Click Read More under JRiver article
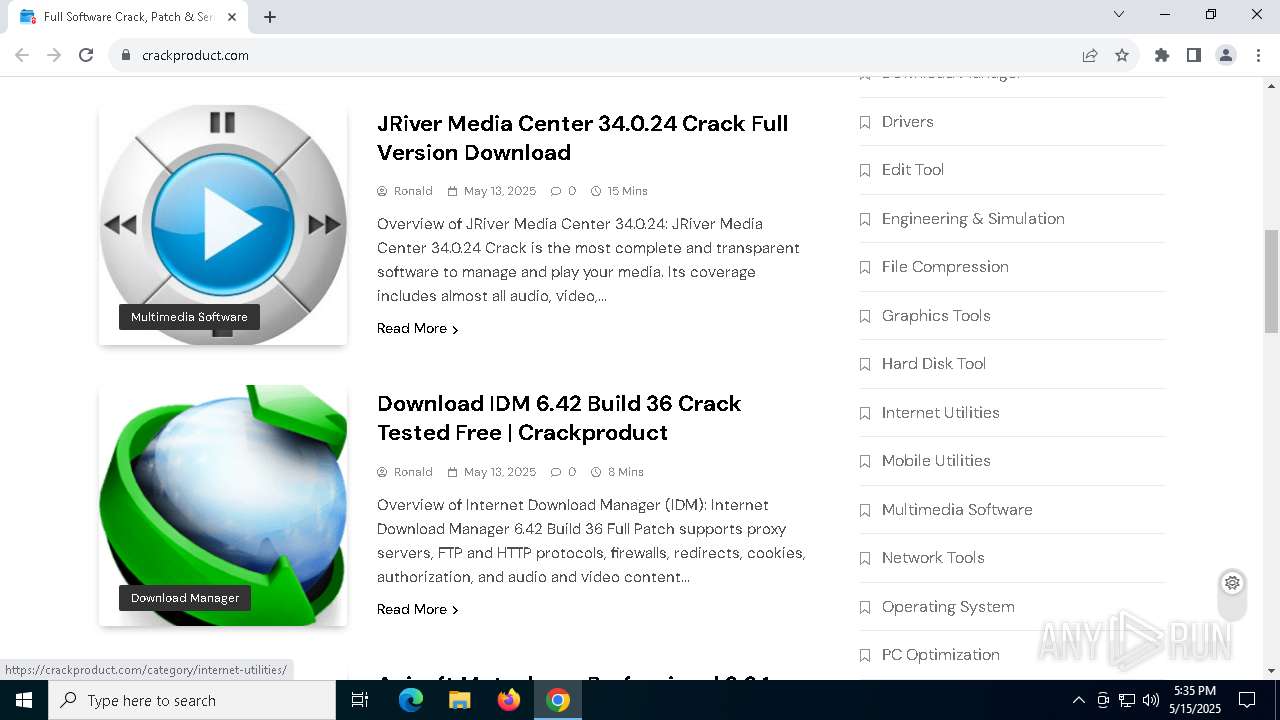1280x720 pixels. [417, 328]
